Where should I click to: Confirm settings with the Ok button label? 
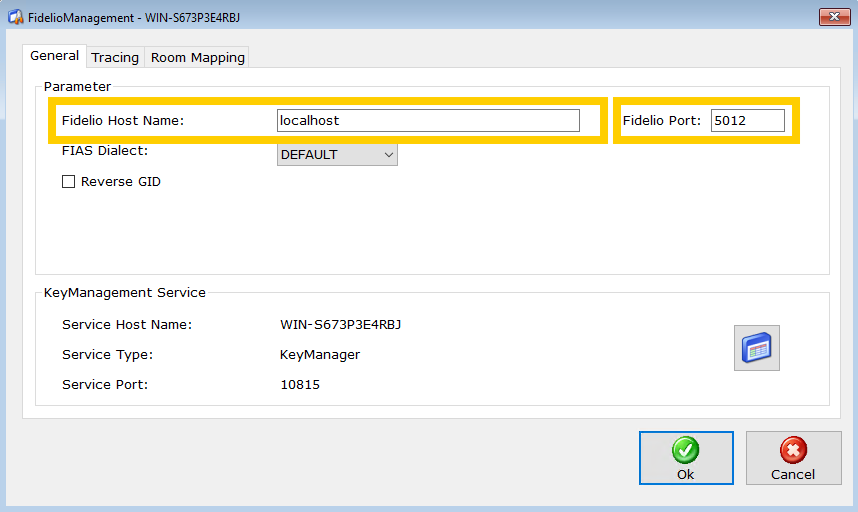point(685,474)
